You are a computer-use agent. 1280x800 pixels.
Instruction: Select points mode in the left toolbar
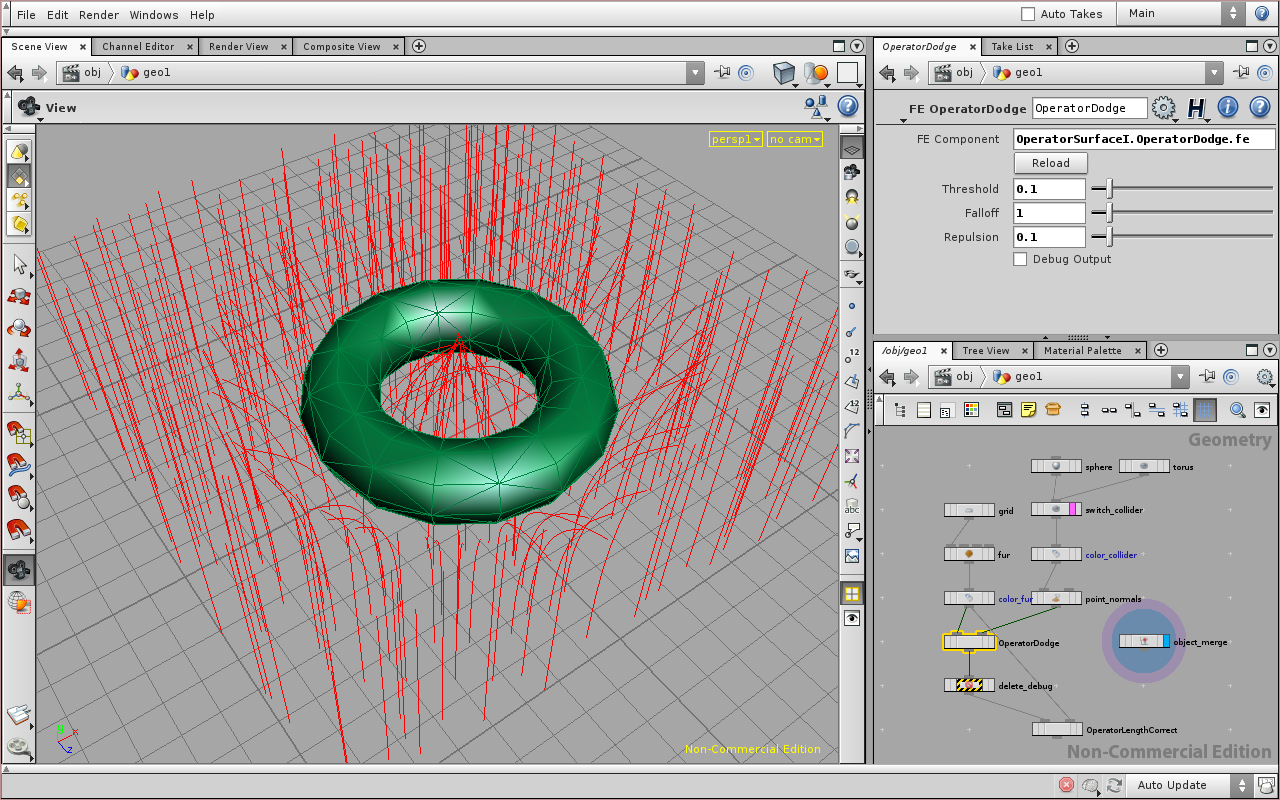point(19,200)
